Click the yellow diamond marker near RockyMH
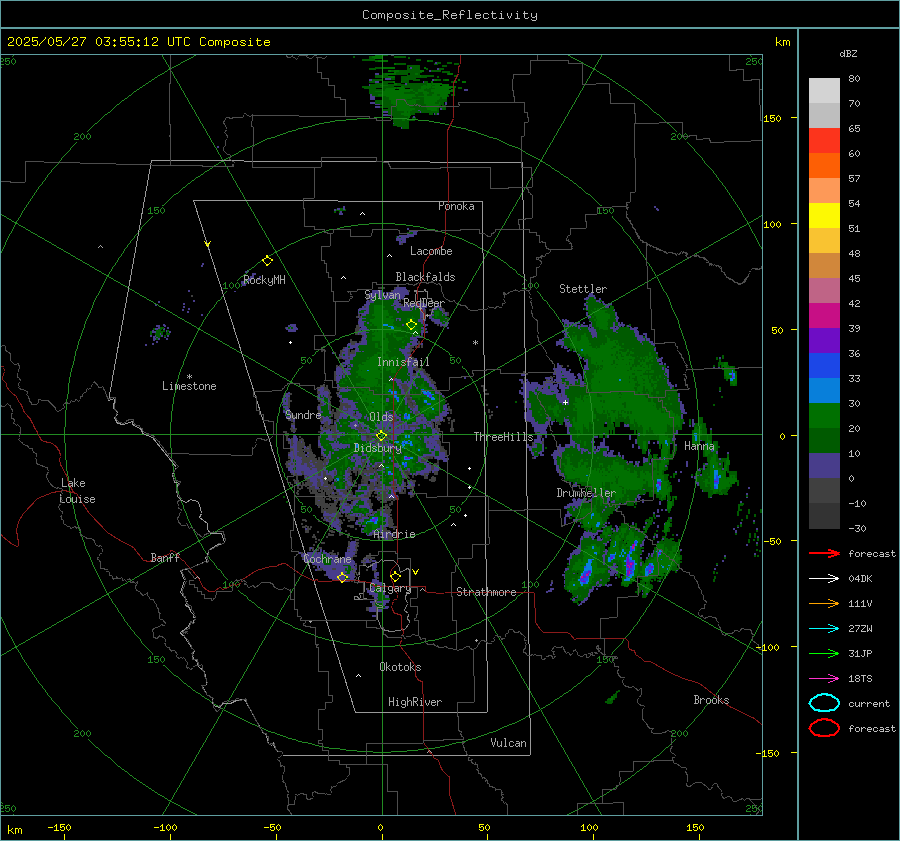900x841 pixels. coord(267,261)
